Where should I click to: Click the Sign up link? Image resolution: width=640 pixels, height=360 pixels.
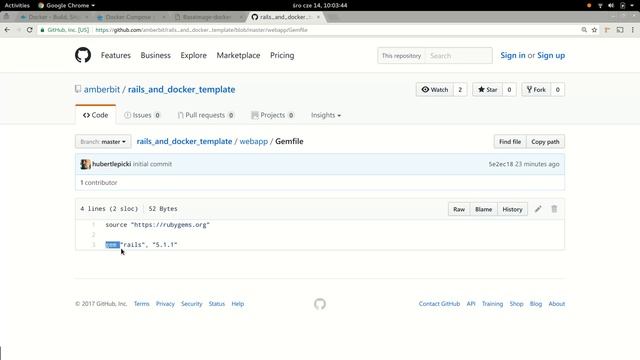(551, 55)
